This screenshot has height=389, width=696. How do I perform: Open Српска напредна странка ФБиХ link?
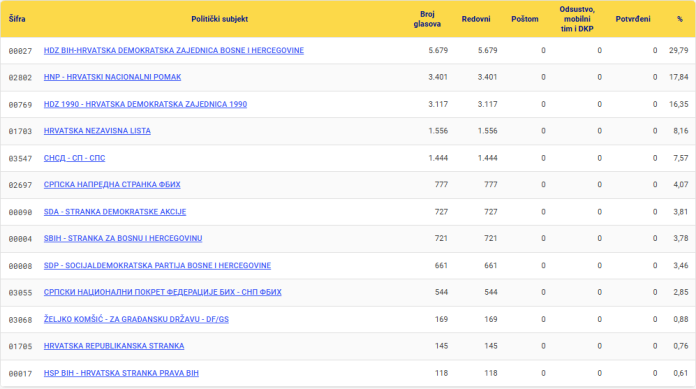point(112,185)
